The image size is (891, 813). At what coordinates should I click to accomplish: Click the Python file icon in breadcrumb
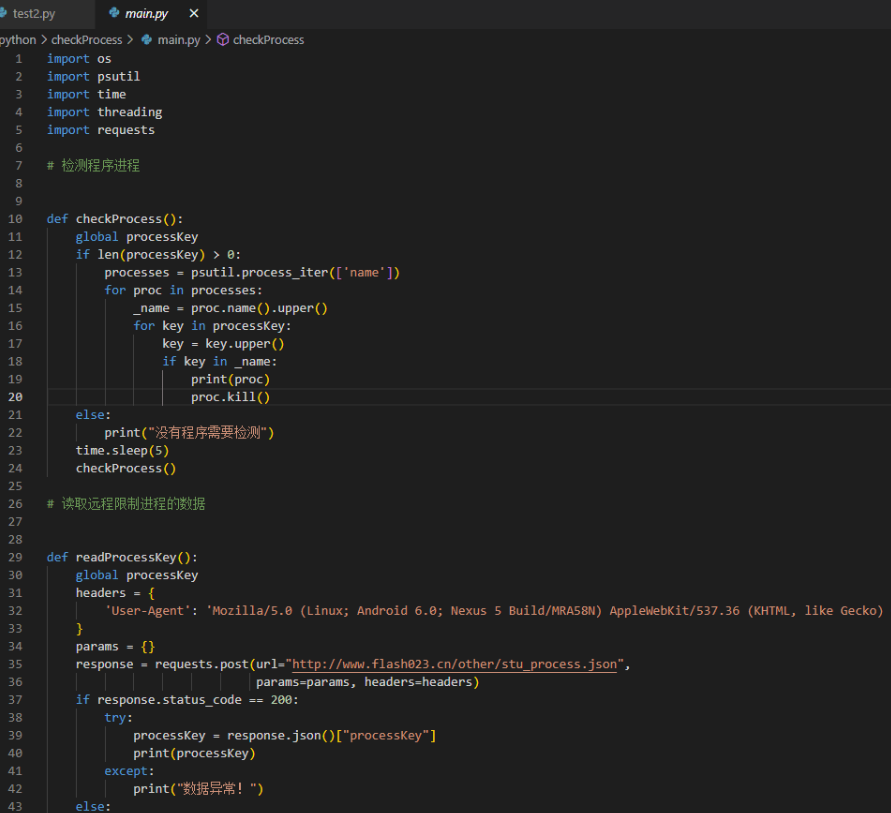[x=147, y=40]
